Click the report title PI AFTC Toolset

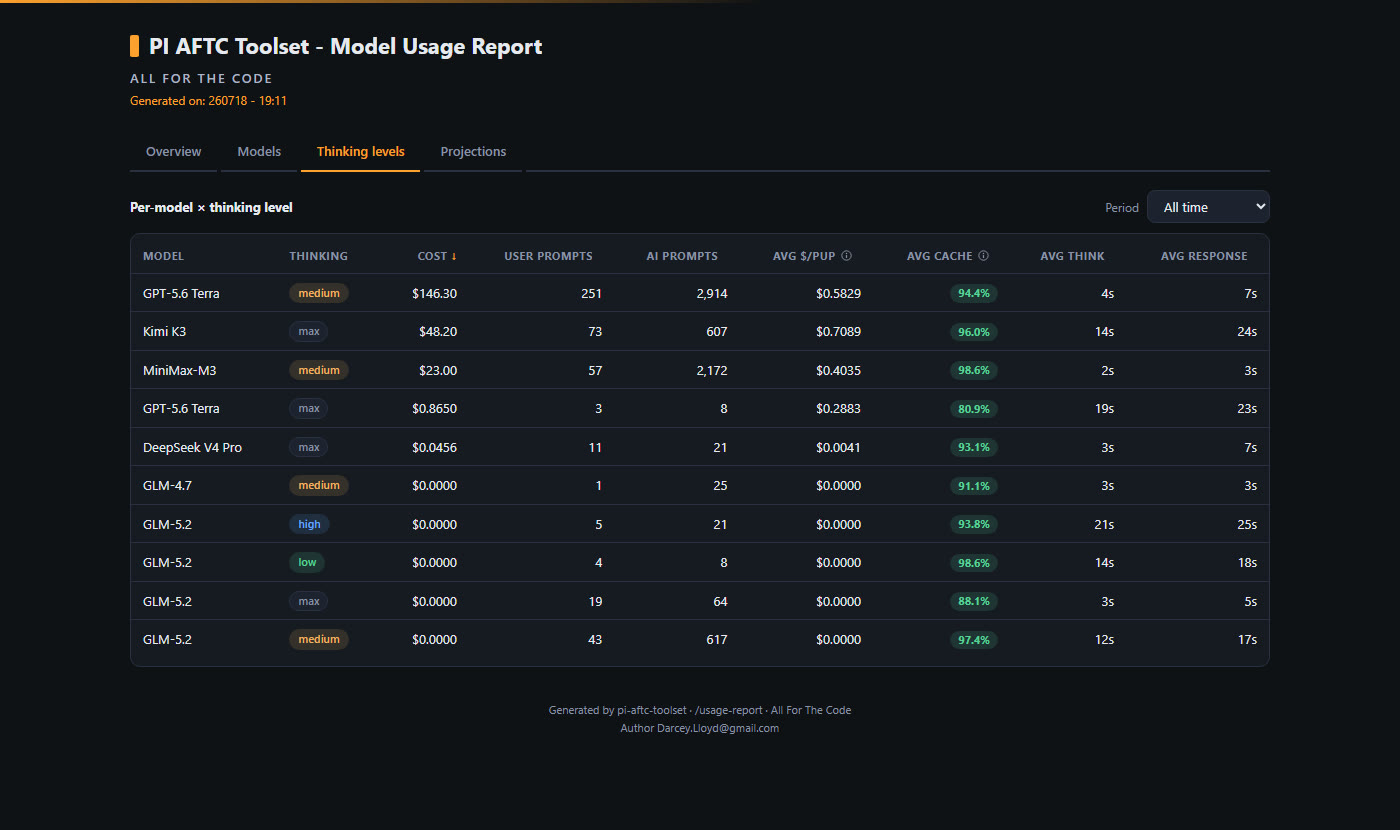[346, 46]
